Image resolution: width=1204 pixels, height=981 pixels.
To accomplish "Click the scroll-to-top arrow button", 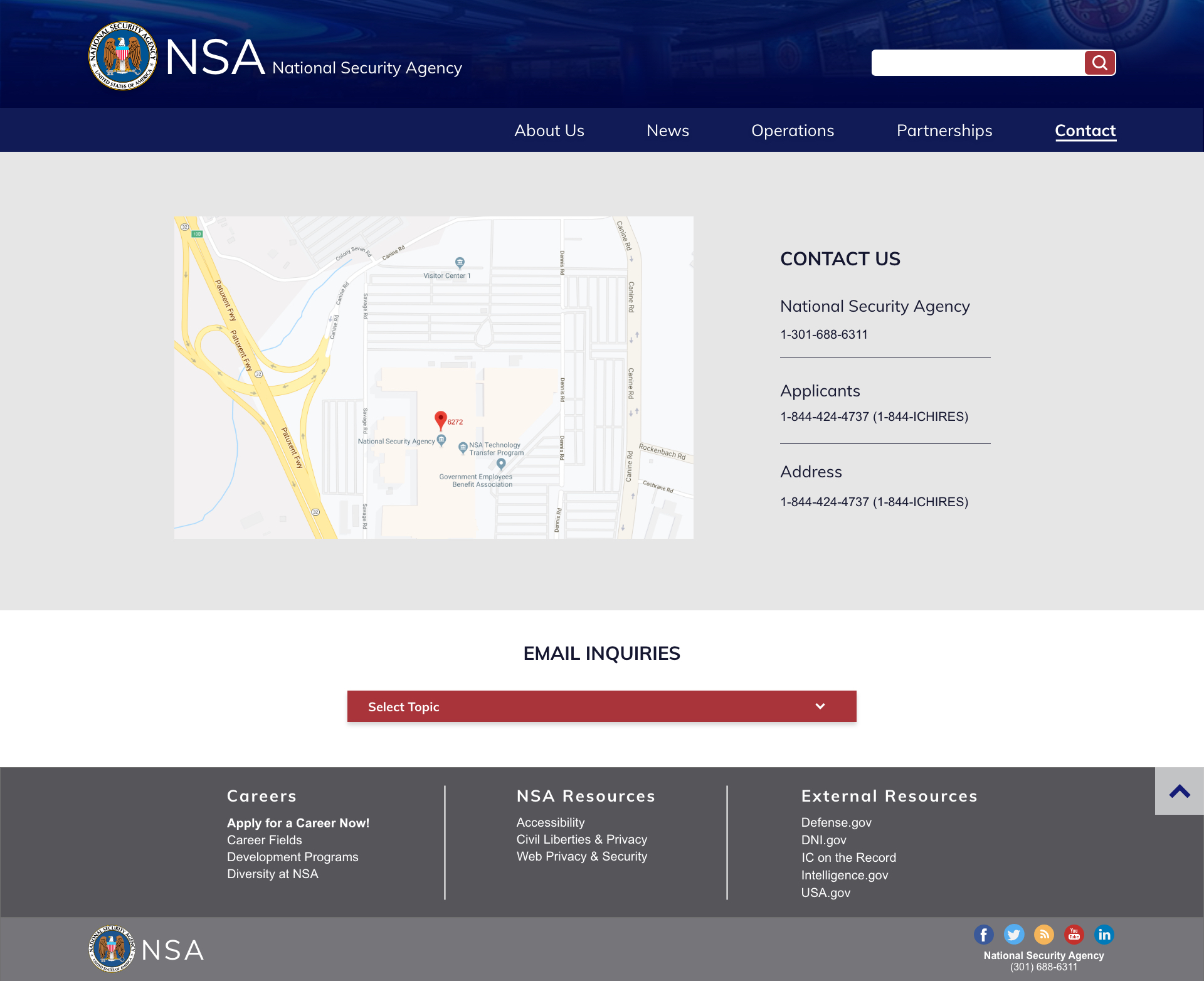I will coord(1178,791).
